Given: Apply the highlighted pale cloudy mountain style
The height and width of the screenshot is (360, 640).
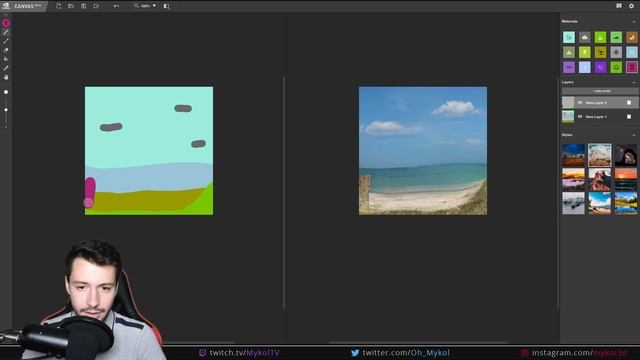Looking at the screenshot, I should point(600,155).
